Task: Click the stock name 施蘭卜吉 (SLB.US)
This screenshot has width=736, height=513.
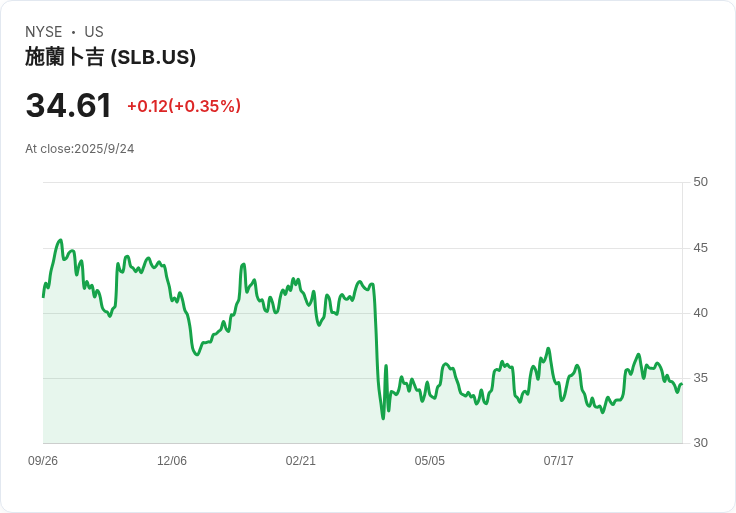Action: (110, 57)
